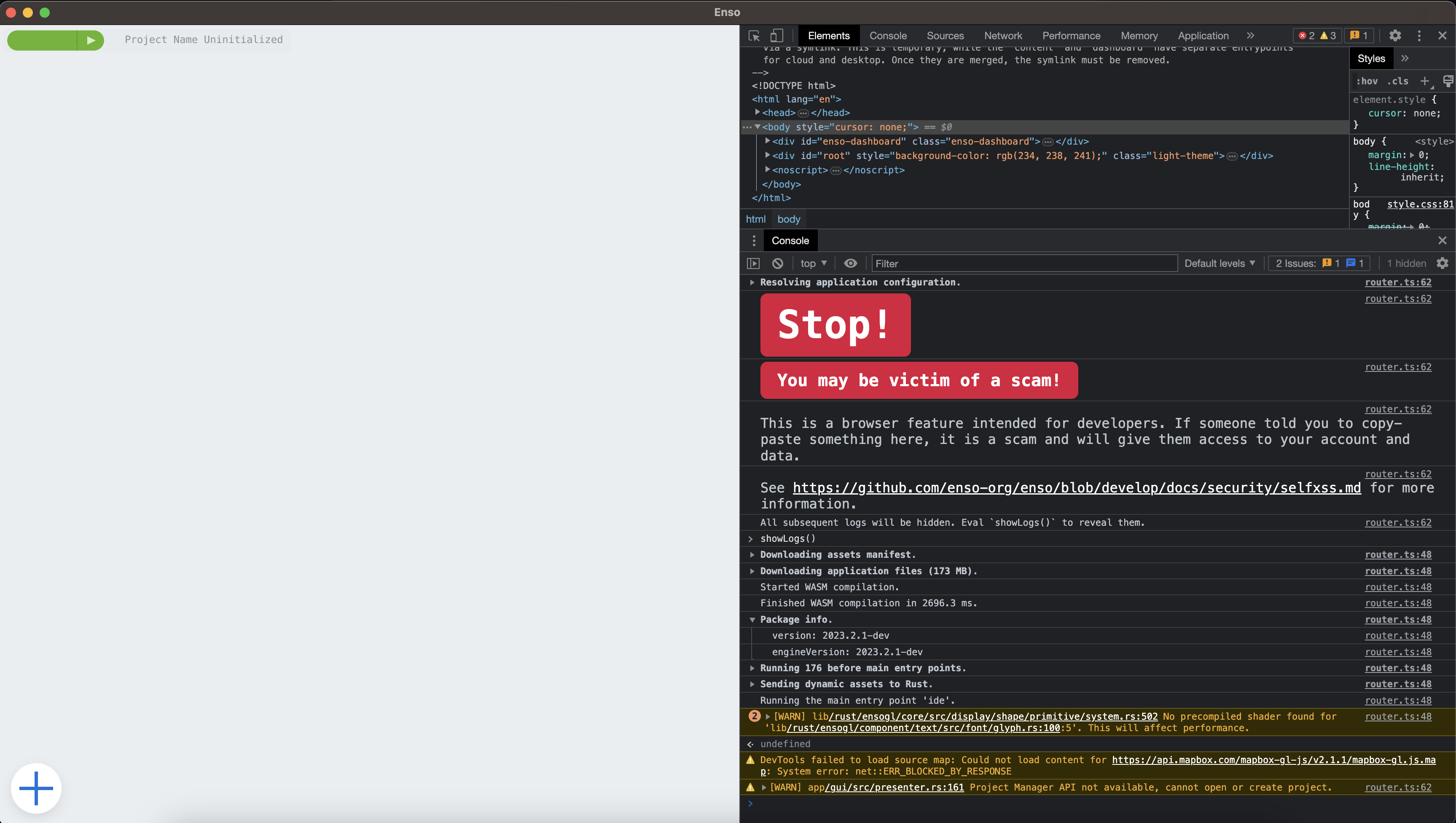Screen dimensions: 1456x823
Task: Open console sidebar panel icon
Action: pos(753,264)
